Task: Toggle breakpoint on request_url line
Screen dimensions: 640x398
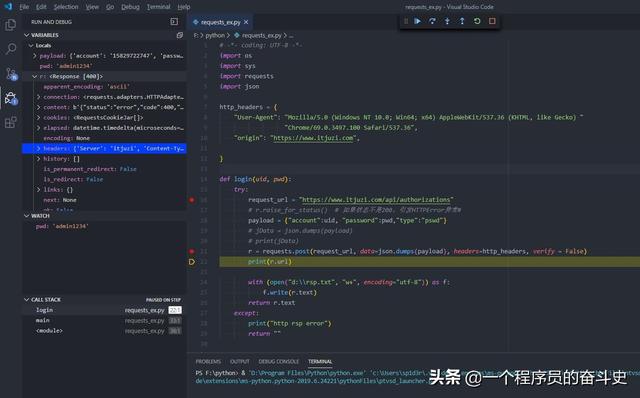Action: (191, 200)
